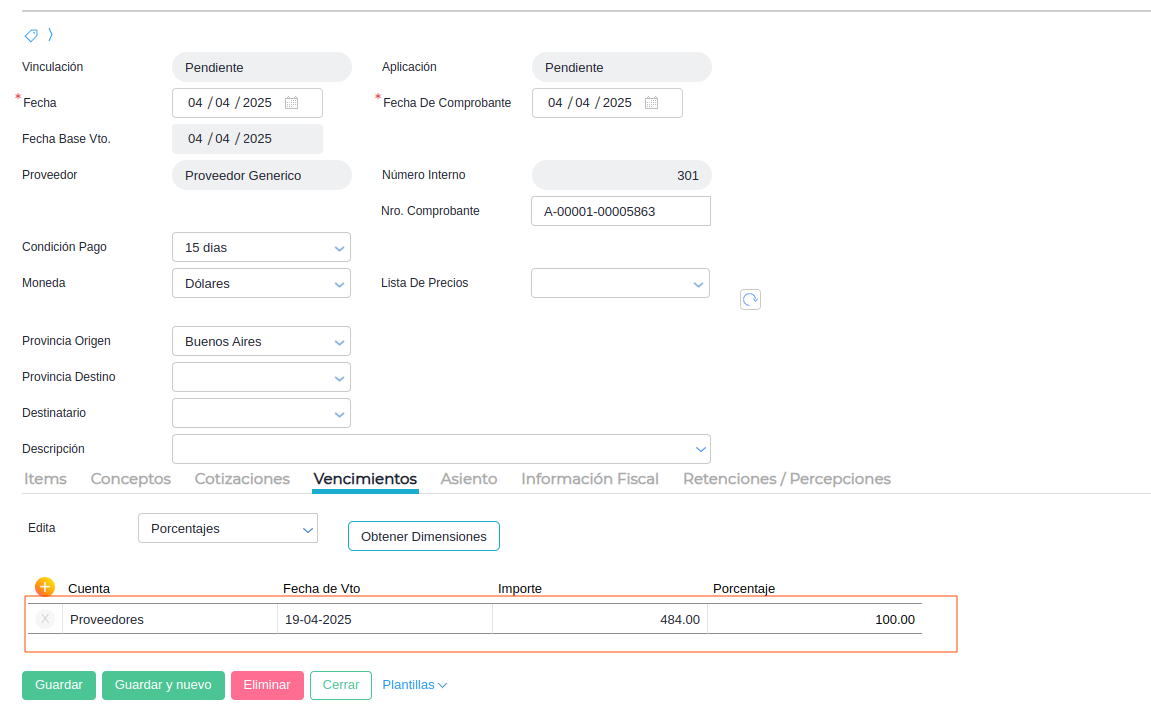Screen dimensions: 1151x720
Task: Remove the Proveedores row with the X icon
Action: click(x=45, y=619)
